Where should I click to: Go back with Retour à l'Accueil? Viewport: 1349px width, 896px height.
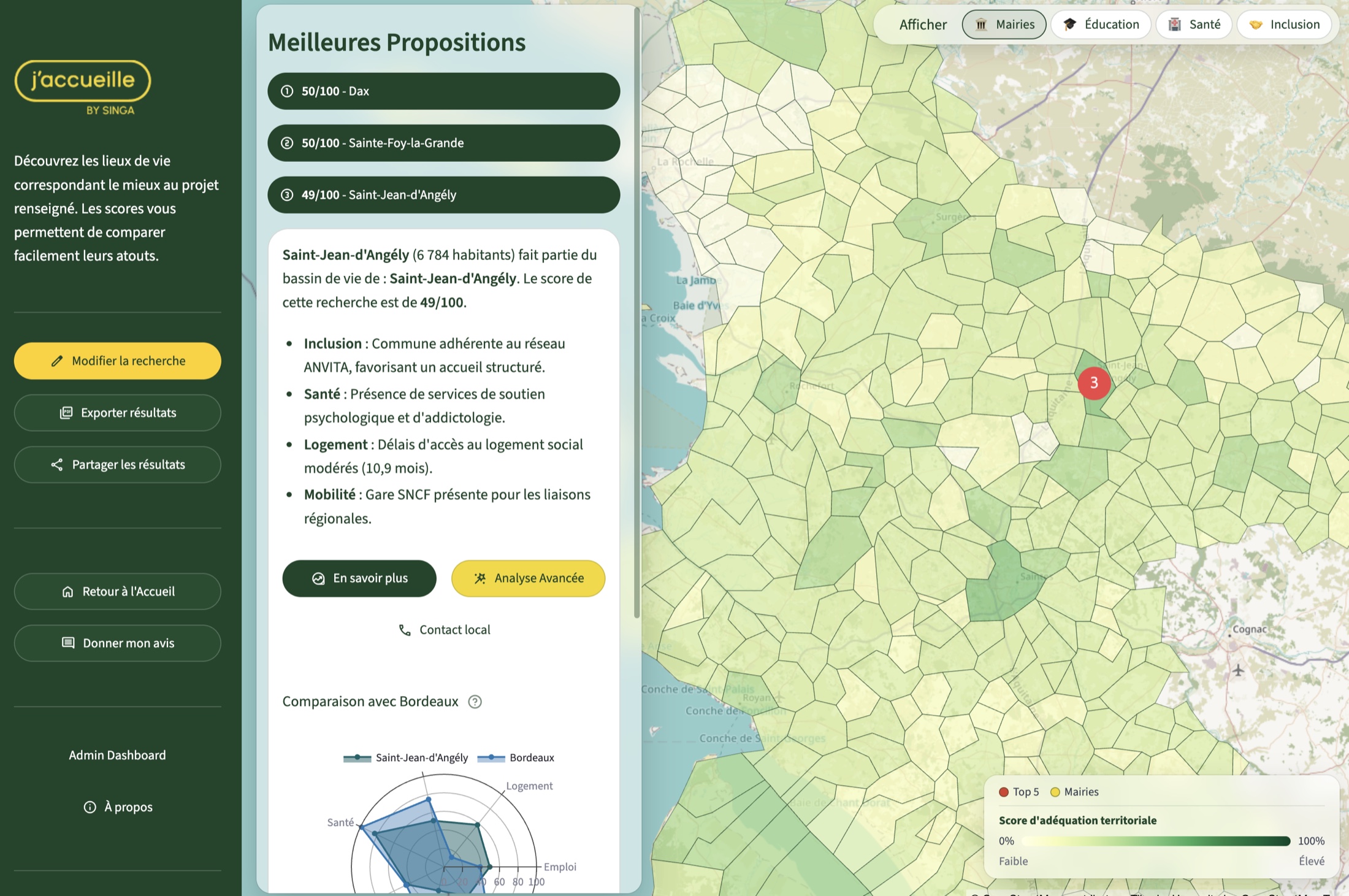click(118, 592)
